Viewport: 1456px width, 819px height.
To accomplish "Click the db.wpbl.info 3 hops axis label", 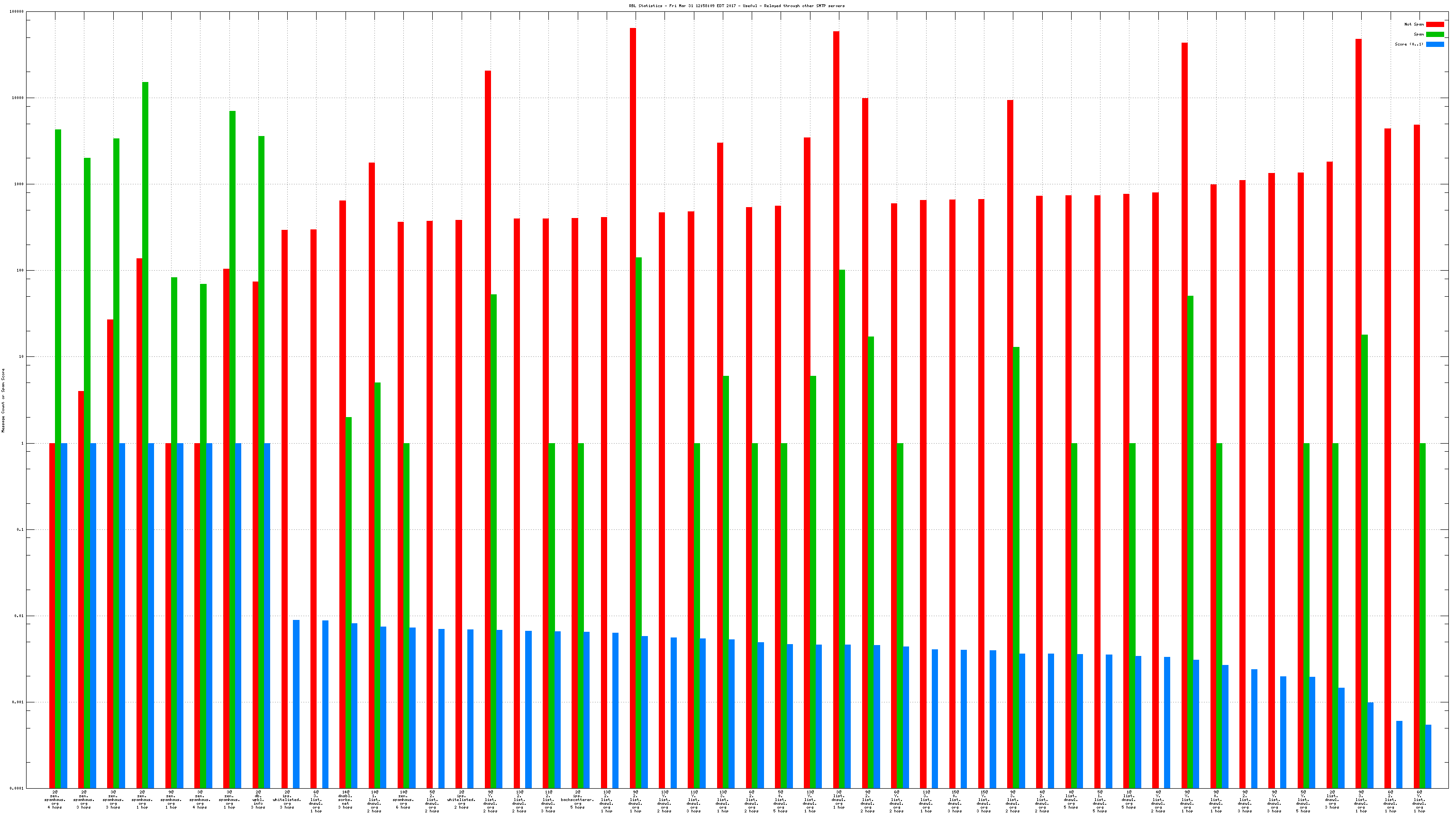I will pos(258,799).
